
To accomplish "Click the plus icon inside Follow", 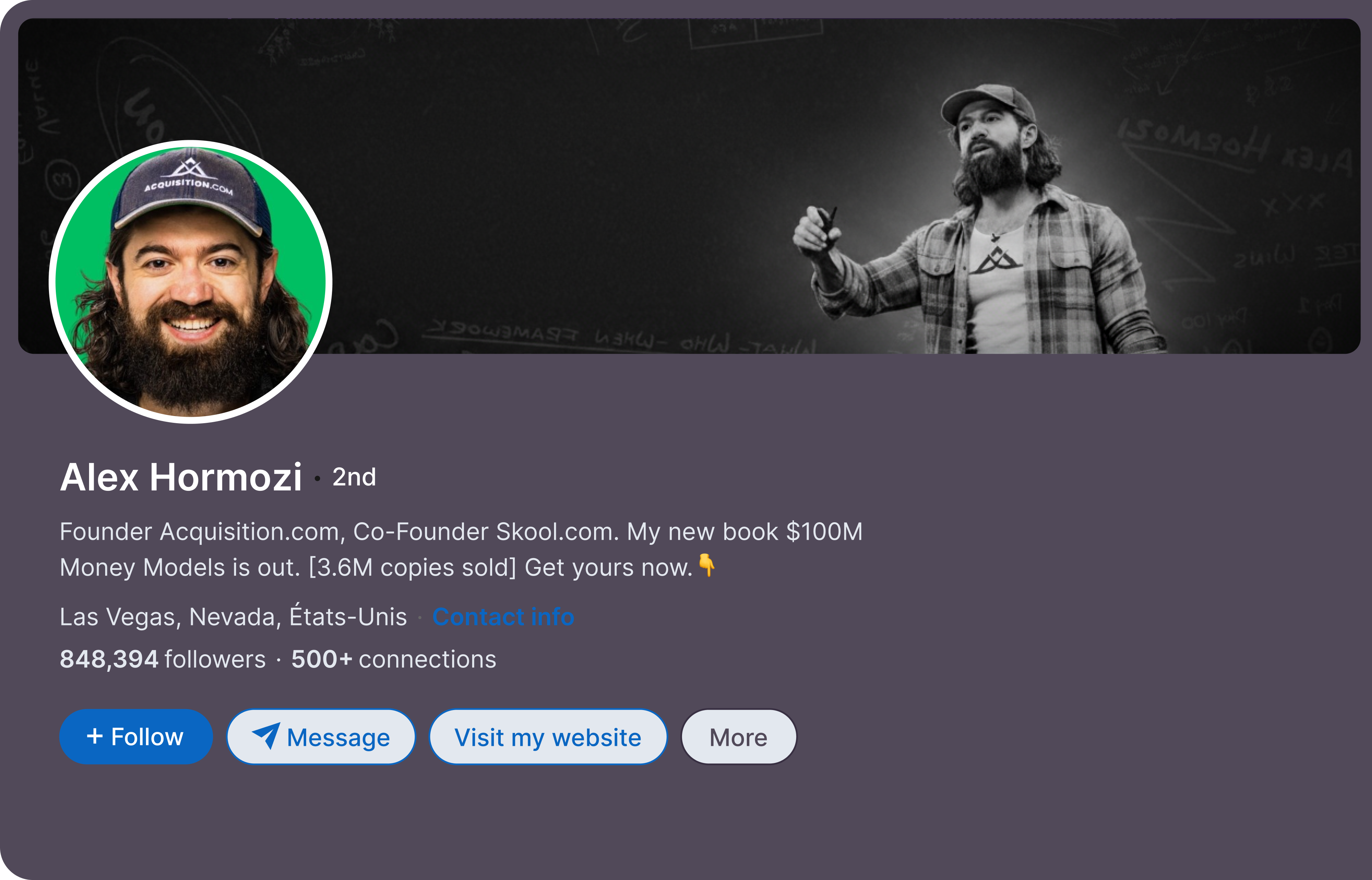I will [x=95, y=736].
